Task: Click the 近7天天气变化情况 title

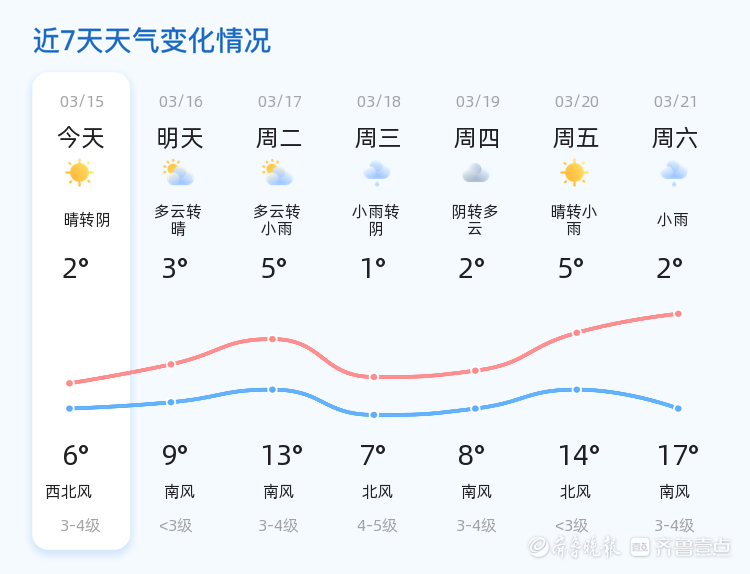Action: point(151,41)
